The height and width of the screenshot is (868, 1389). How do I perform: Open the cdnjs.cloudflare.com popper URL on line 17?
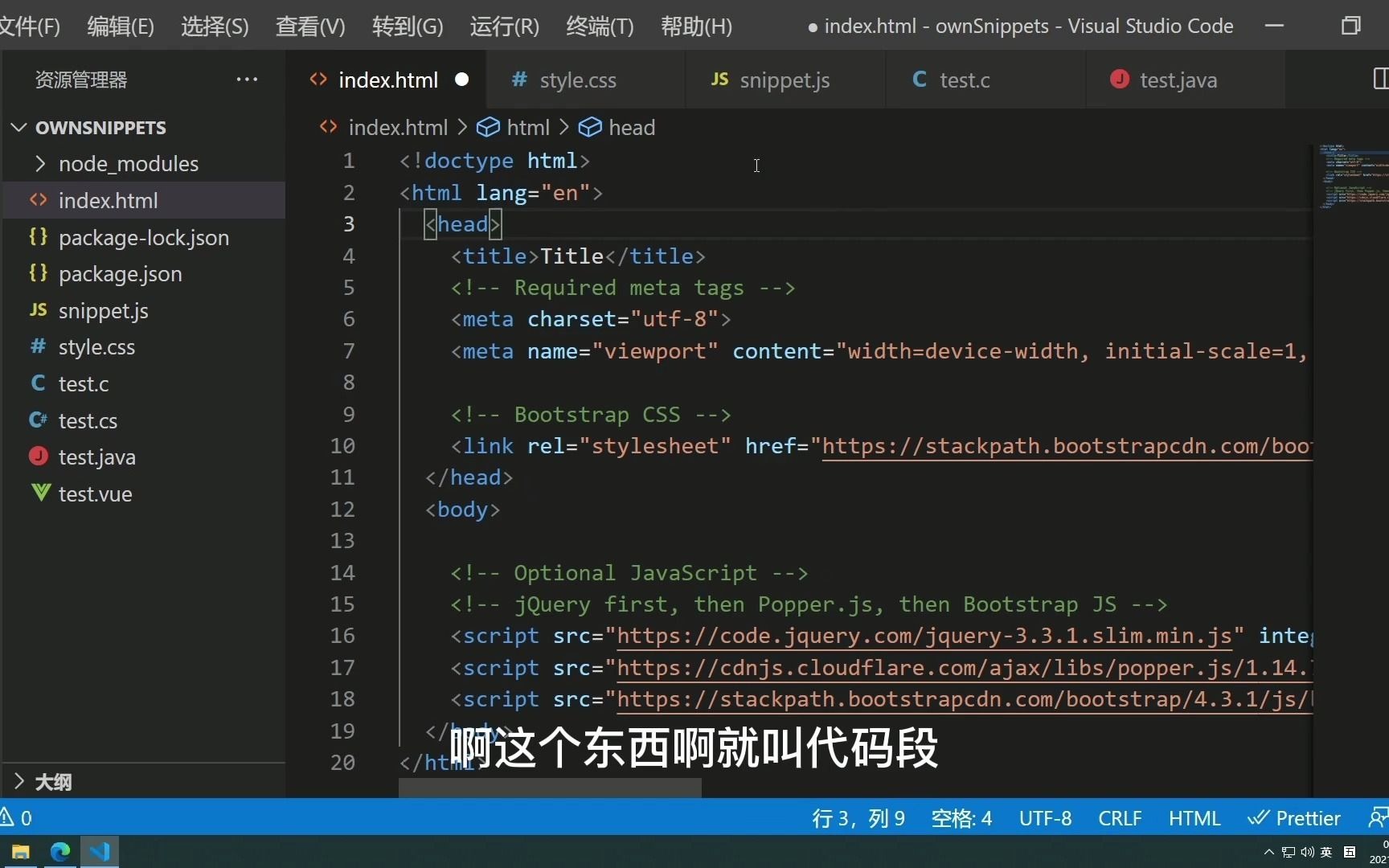click(965, 667)
